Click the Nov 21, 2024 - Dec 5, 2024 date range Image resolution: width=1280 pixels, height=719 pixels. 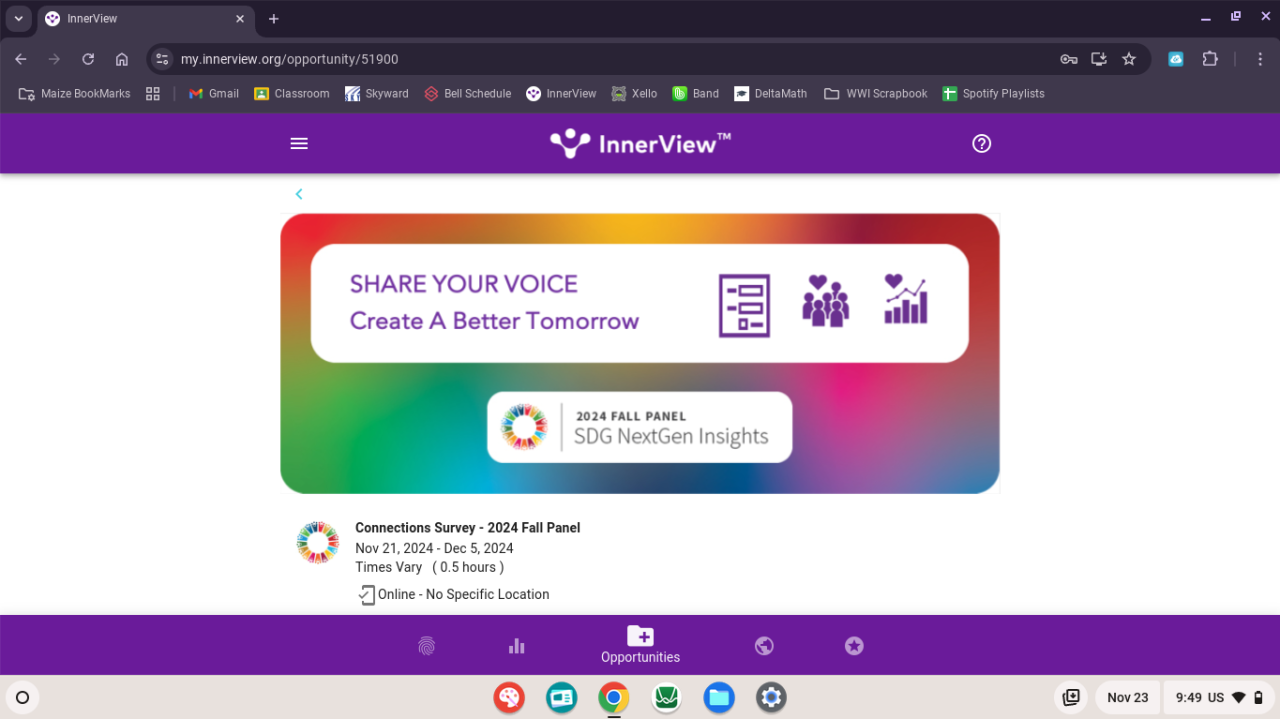434,548
